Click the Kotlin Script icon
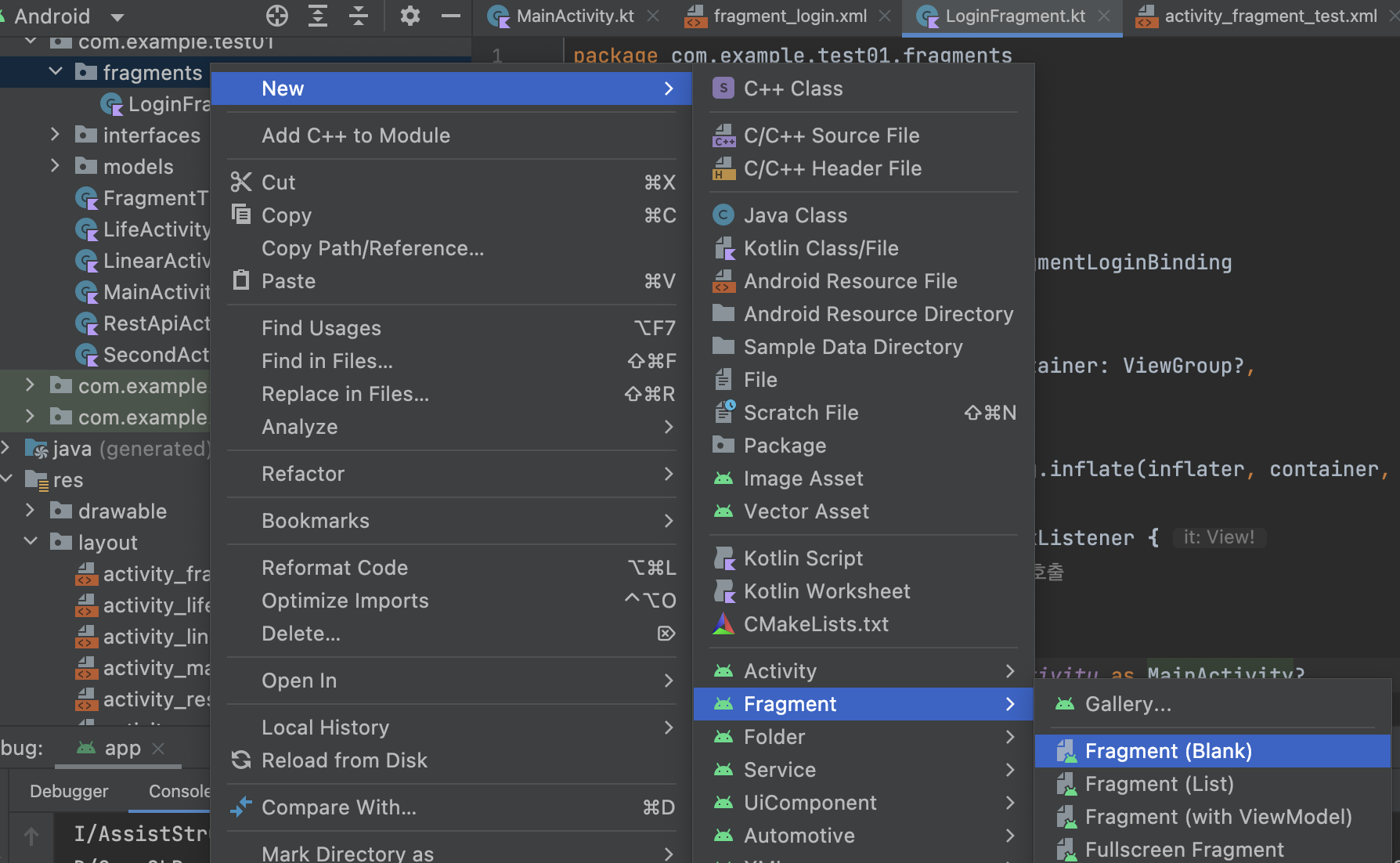Viewport: 1400px width, 863px height. point(724,558)
